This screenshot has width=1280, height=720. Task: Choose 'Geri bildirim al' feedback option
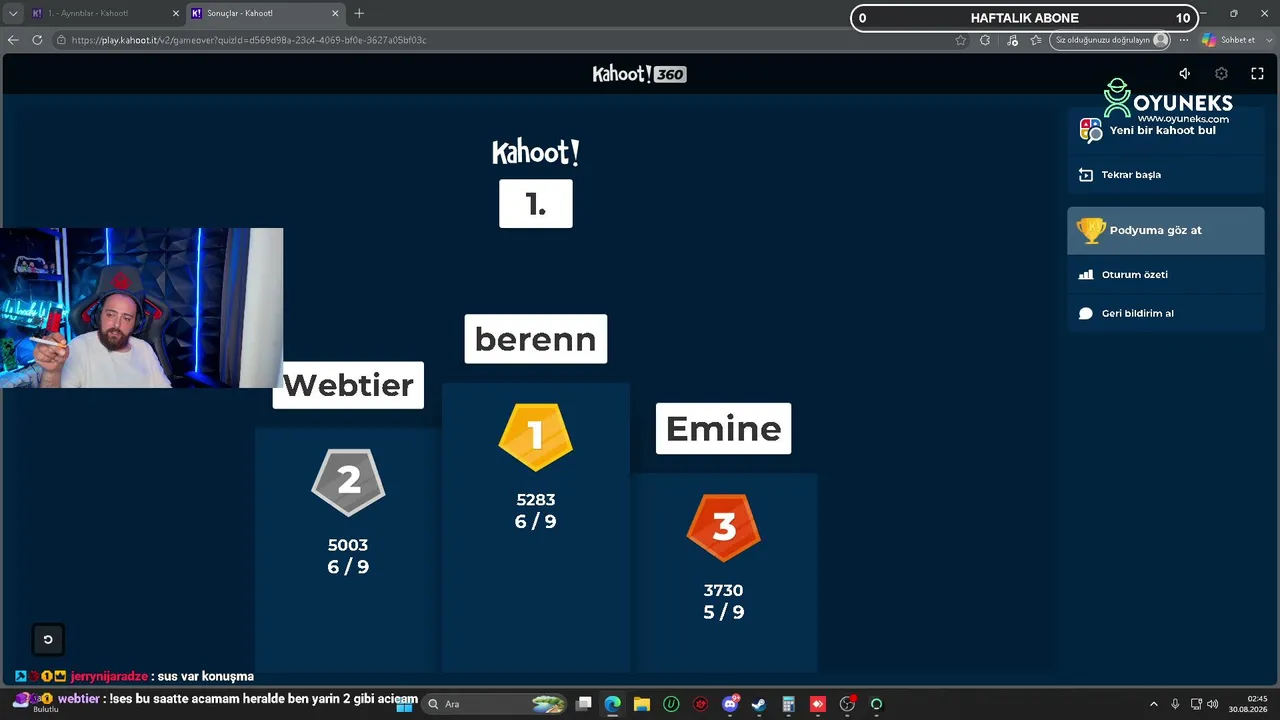coord(1166,313)
